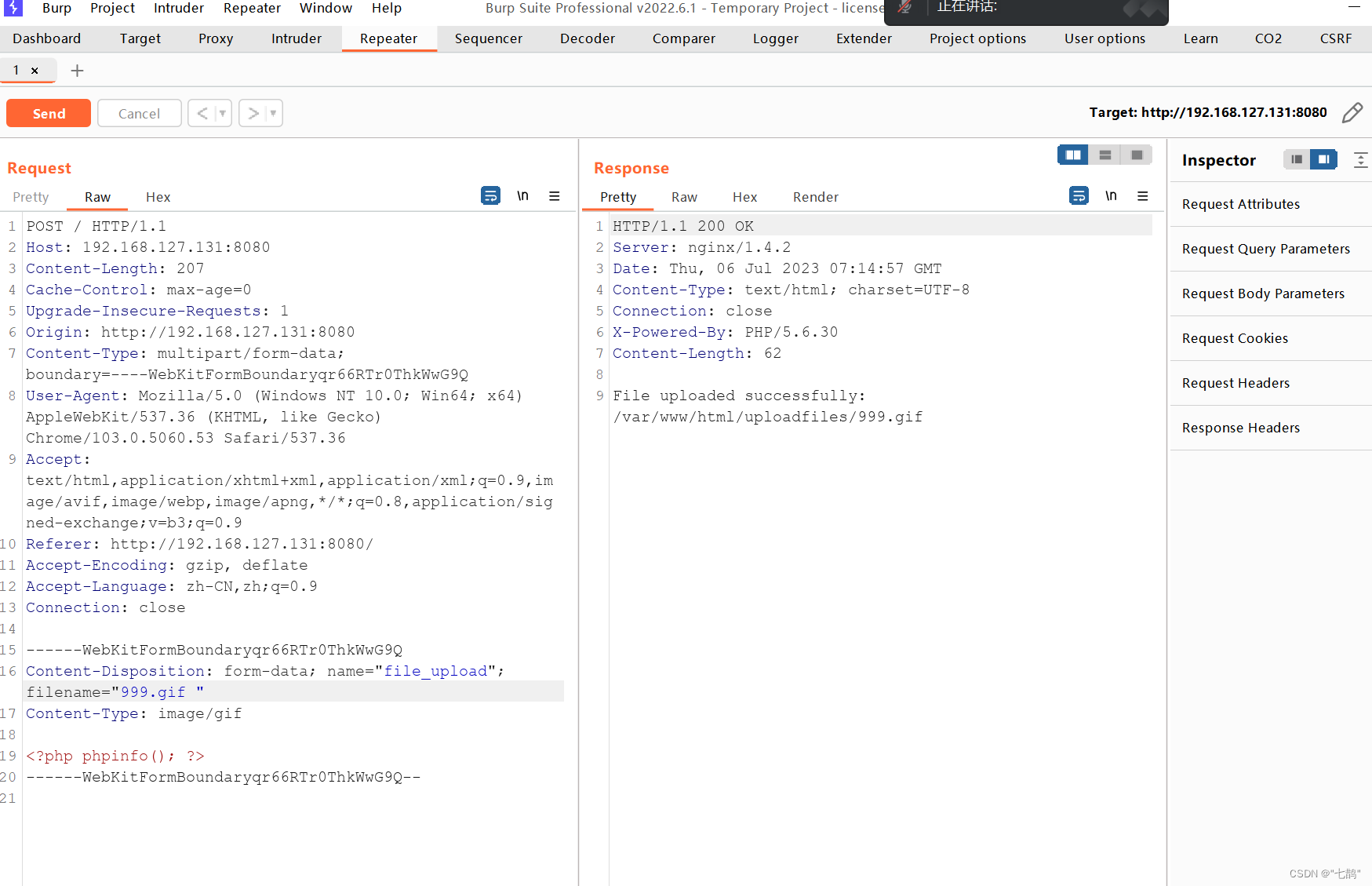Toggle non-printable characters in Request pane

tap(522, 195)
